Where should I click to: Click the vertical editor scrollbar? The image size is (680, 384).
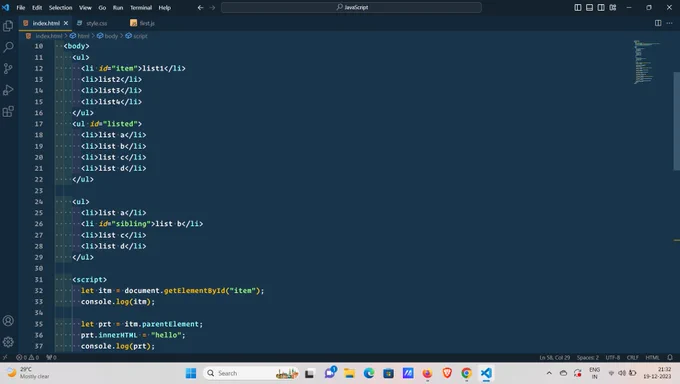[677, 121]
